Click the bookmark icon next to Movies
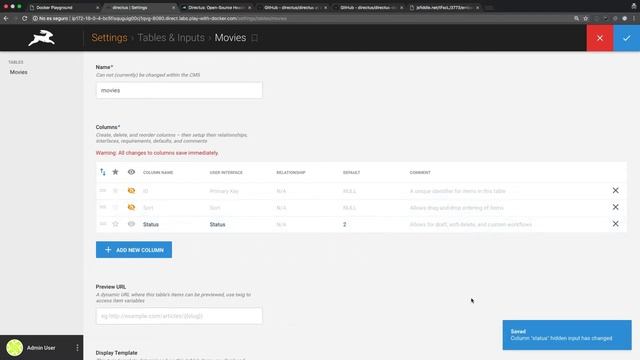The image size is (640, 360). [255, 38]
